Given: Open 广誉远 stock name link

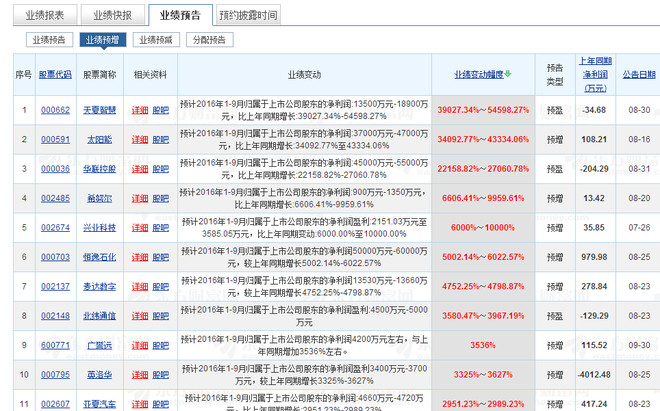Looking at the screenshot, I should (x=99, y=345).
